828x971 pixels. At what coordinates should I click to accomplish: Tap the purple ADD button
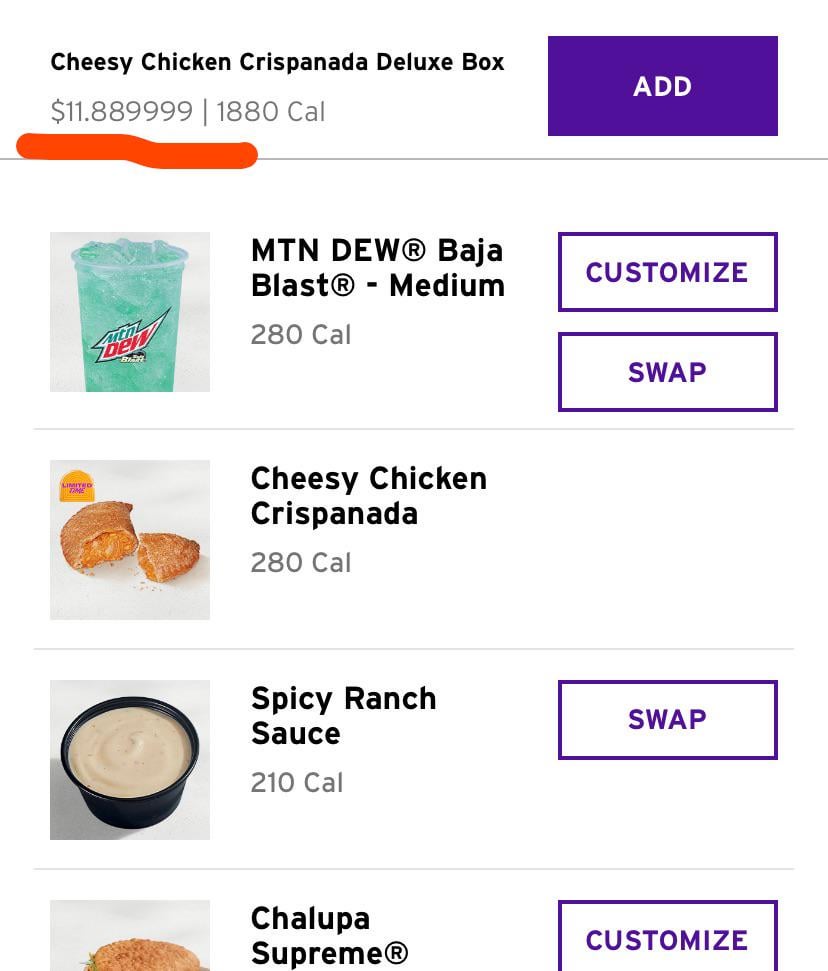662,86
